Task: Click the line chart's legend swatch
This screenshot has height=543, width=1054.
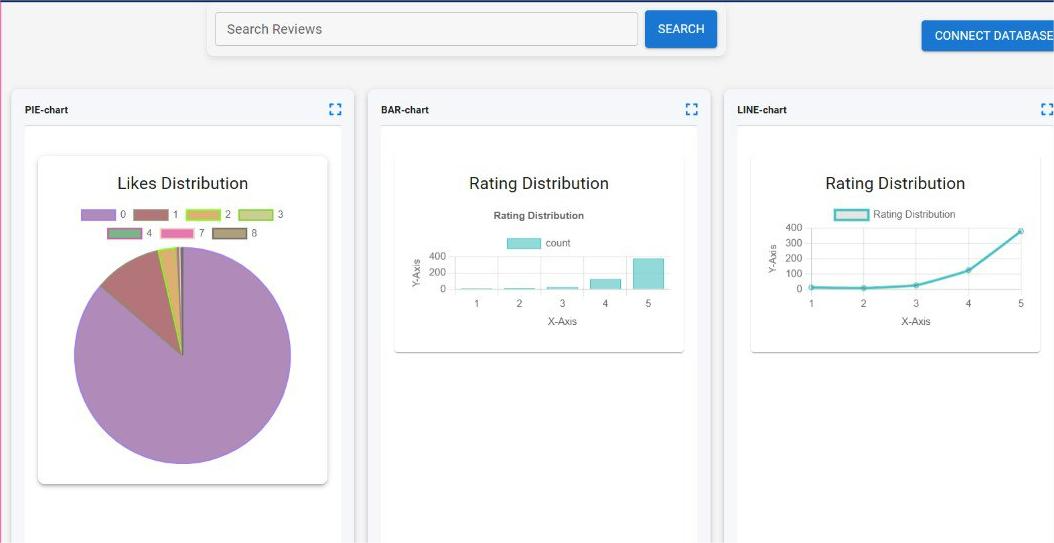Action: point(851,214)
